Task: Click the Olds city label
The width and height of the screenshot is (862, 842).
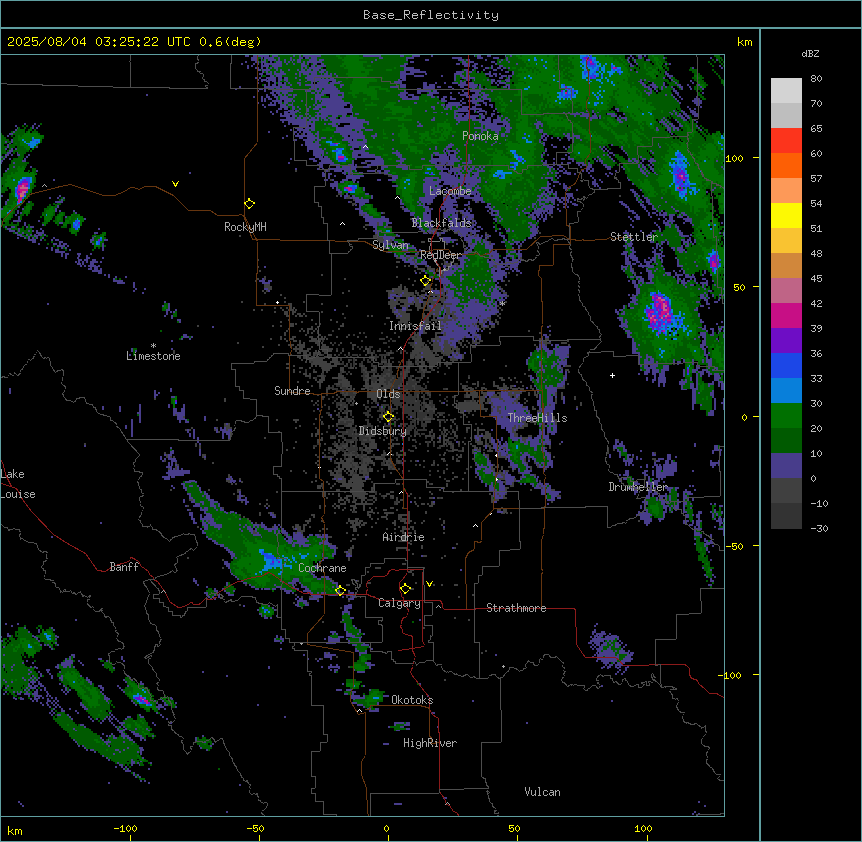Action: (x=388, y=394)
